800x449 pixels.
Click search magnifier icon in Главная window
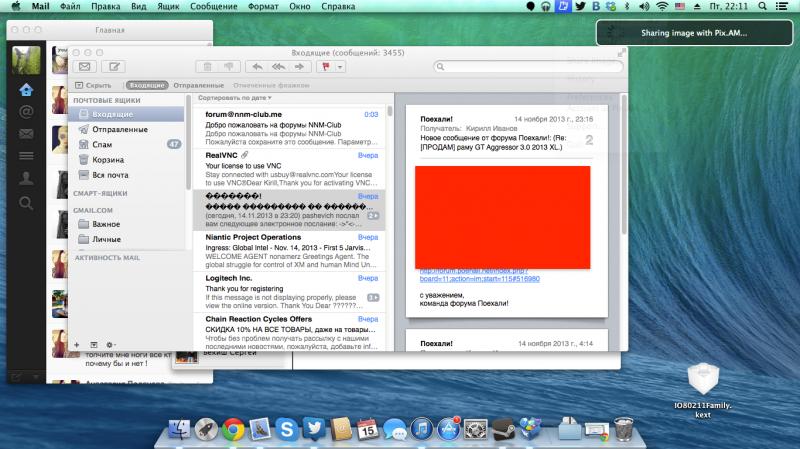click(x=26, y=203)
